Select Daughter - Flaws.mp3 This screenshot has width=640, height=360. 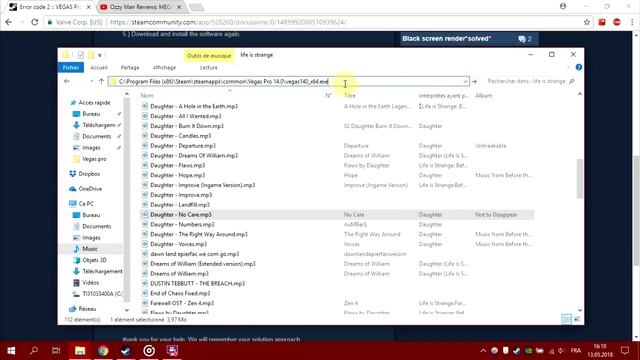tap(178, 165)
